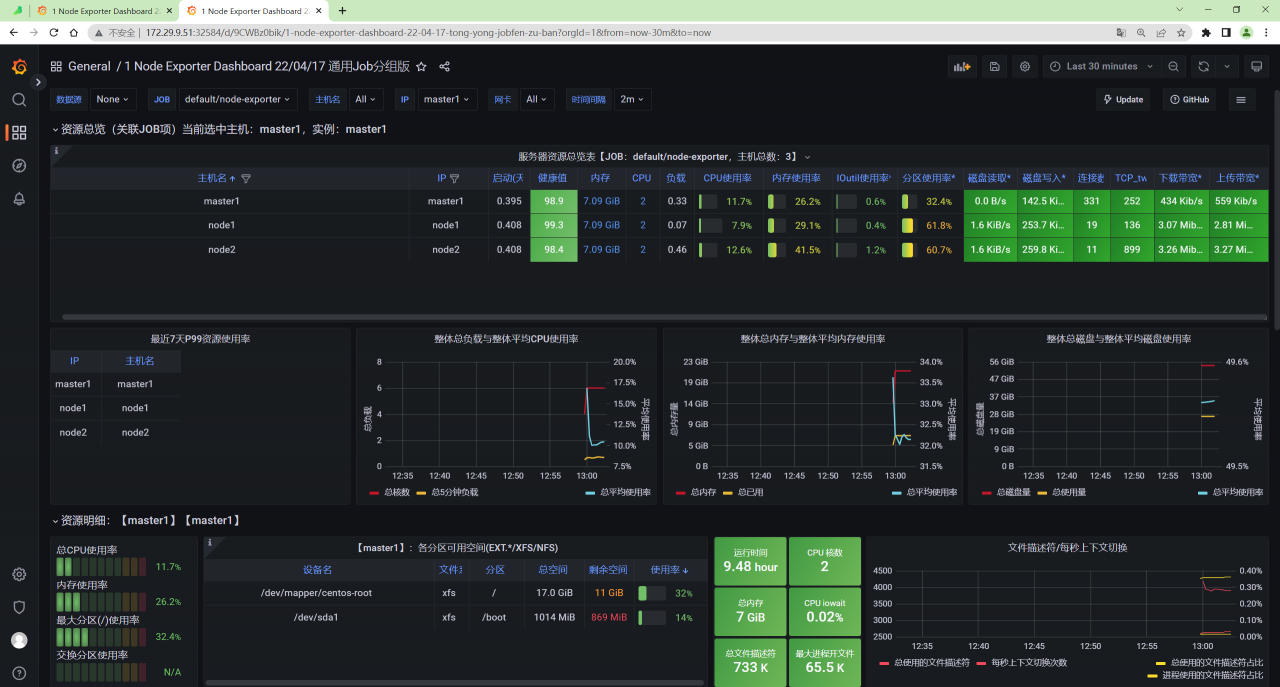This screenshot has width=1280, height=687.
Task: Open the Alerting bell icon
Action: (19, 198)
